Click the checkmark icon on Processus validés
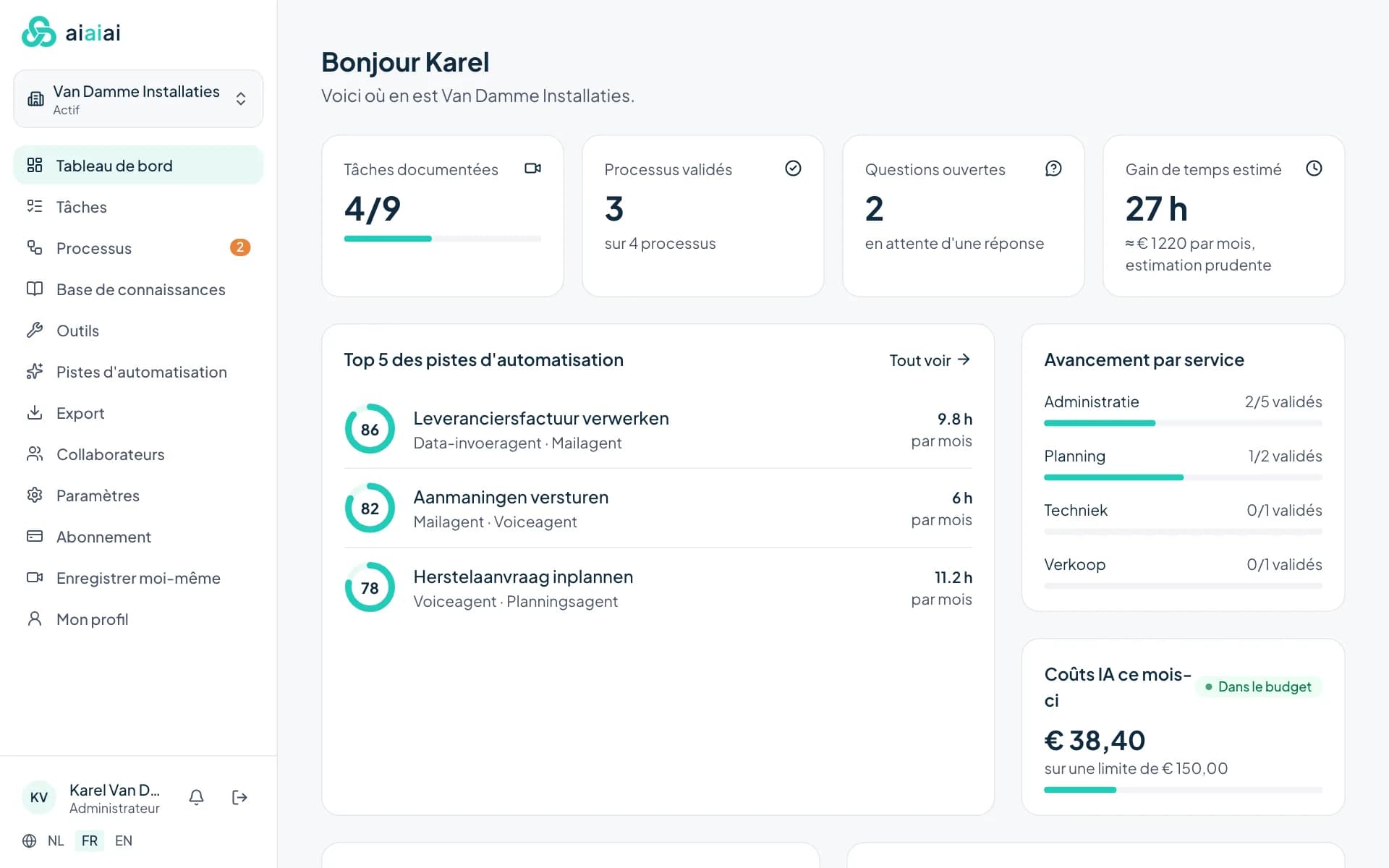Image resolution: width=1389 pixels, height=868 pixels. [x=793, y=169]
